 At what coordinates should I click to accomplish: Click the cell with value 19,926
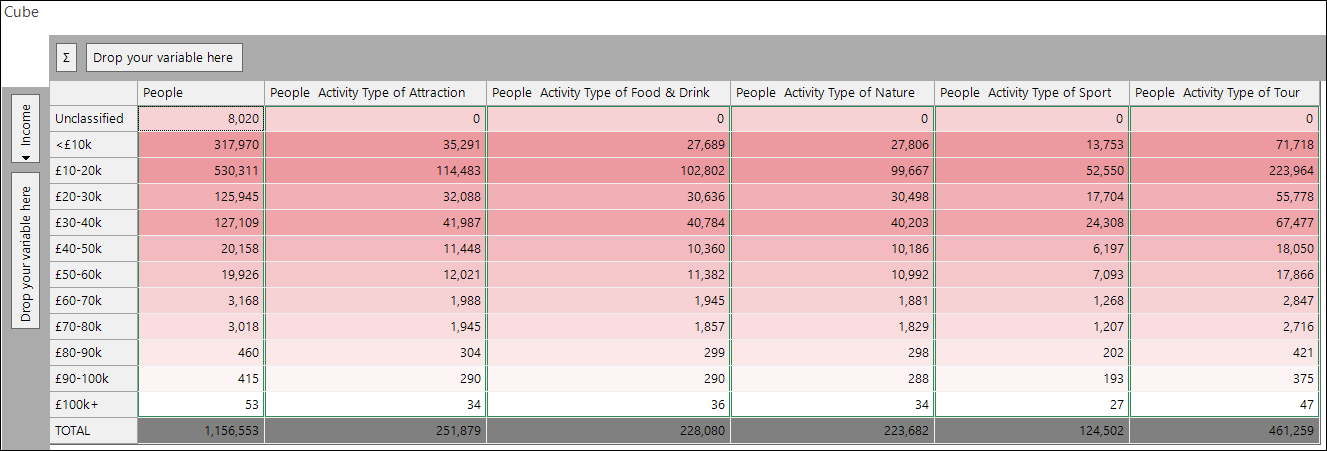[201, 274]
